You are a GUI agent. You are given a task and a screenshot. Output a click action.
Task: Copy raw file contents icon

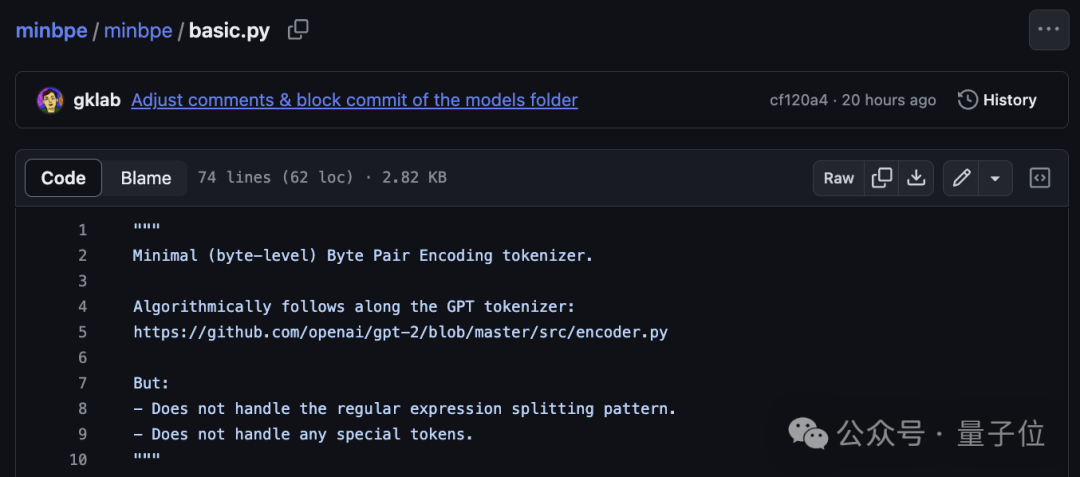pyautogui.click(x=882, y=178)
